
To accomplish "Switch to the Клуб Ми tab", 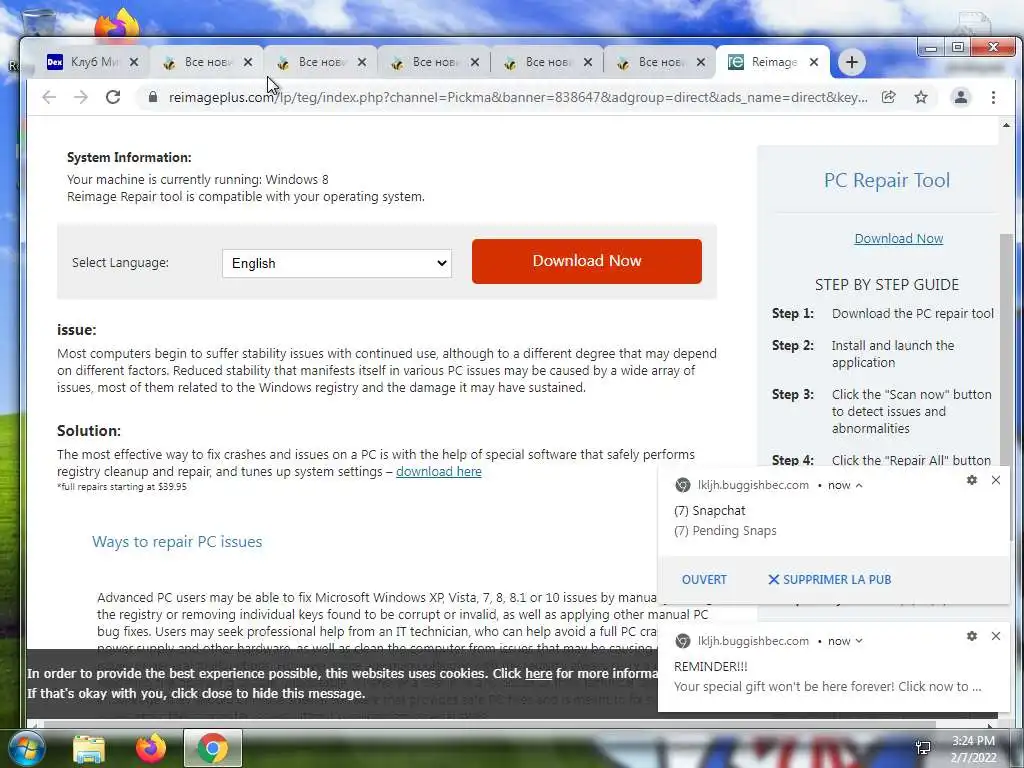I will (93, 62).
